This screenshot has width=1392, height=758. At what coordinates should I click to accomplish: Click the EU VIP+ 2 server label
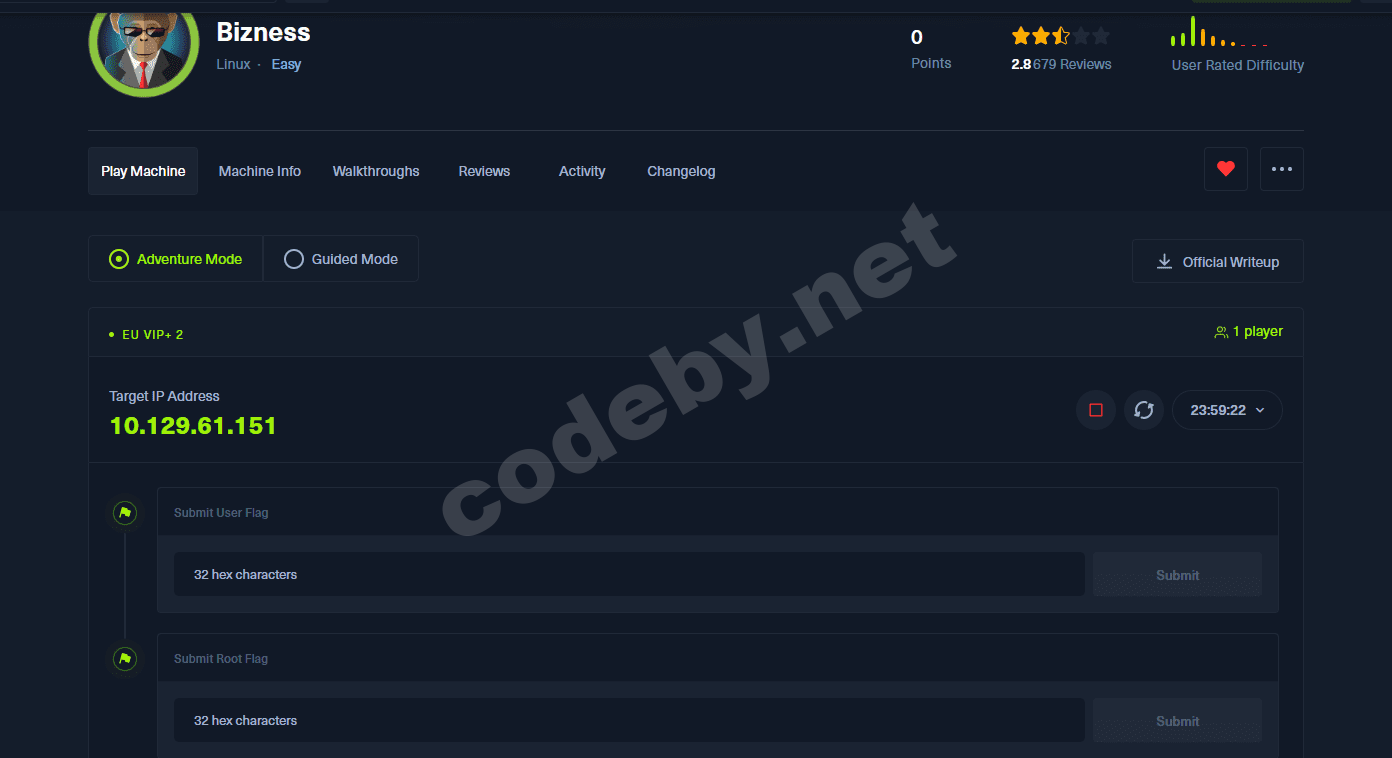[x=153, y=335]
